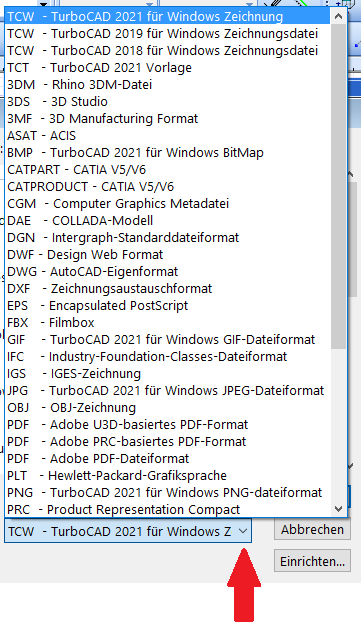Select GIF-Dateiformat entry in list
Viewport: 361px width, 629px height.
pos(168,340)
